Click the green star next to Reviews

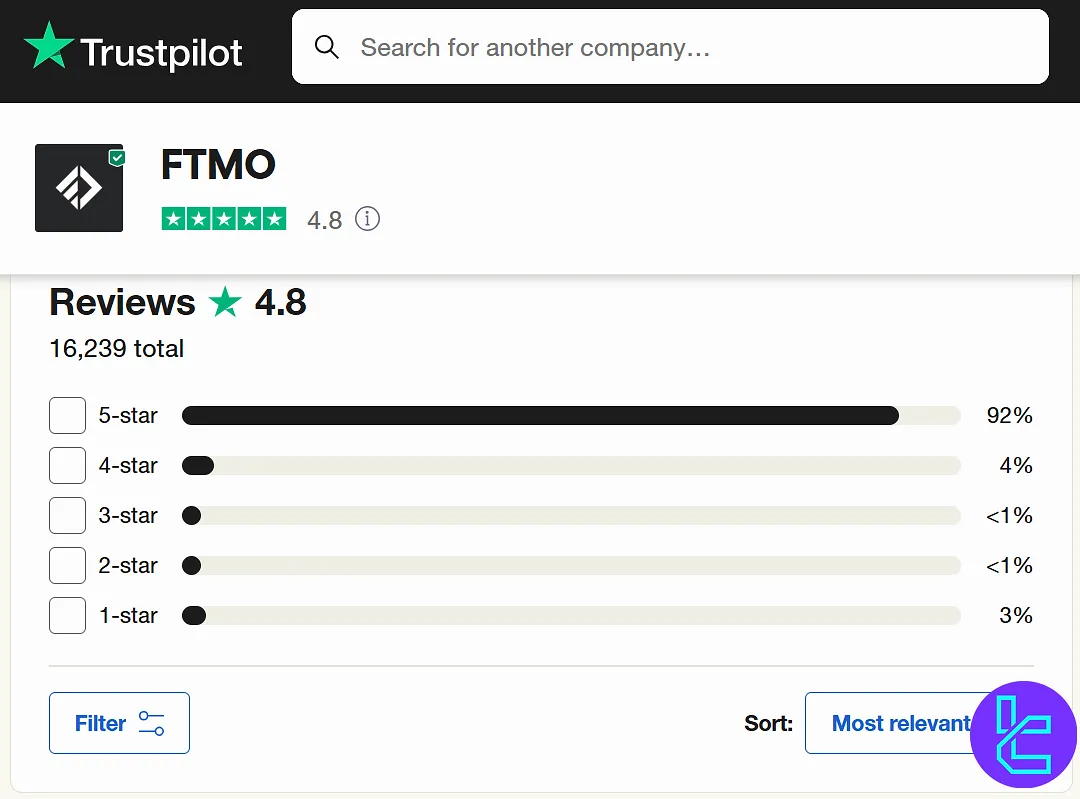[225, 303]
